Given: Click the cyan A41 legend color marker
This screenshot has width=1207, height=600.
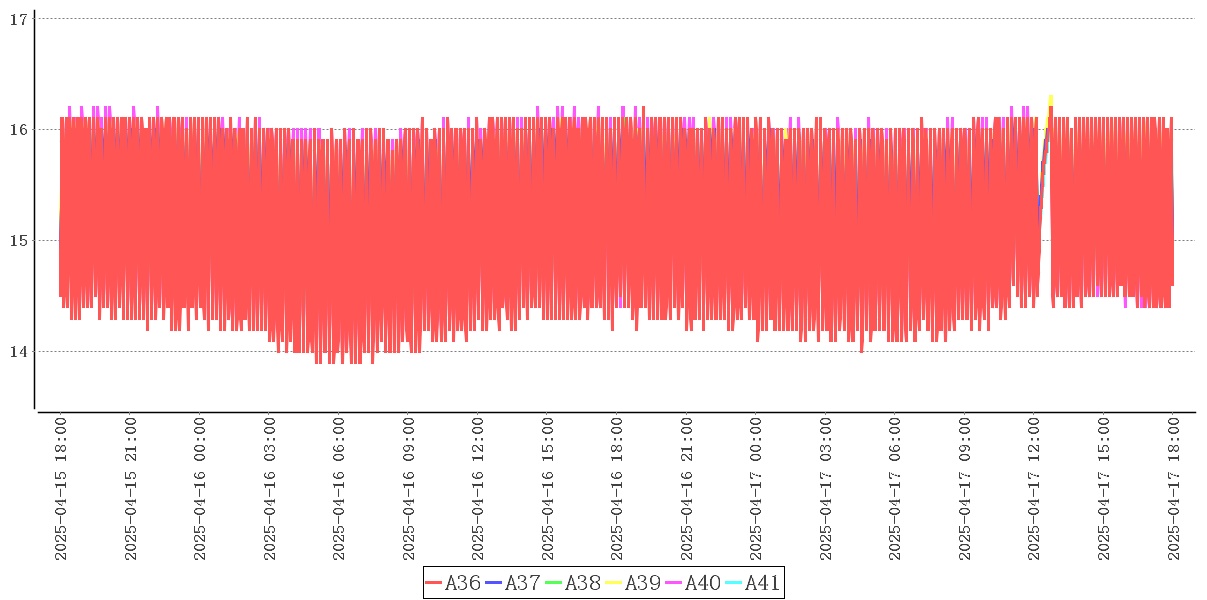Looking at the screenshot, I should (734, 583).
